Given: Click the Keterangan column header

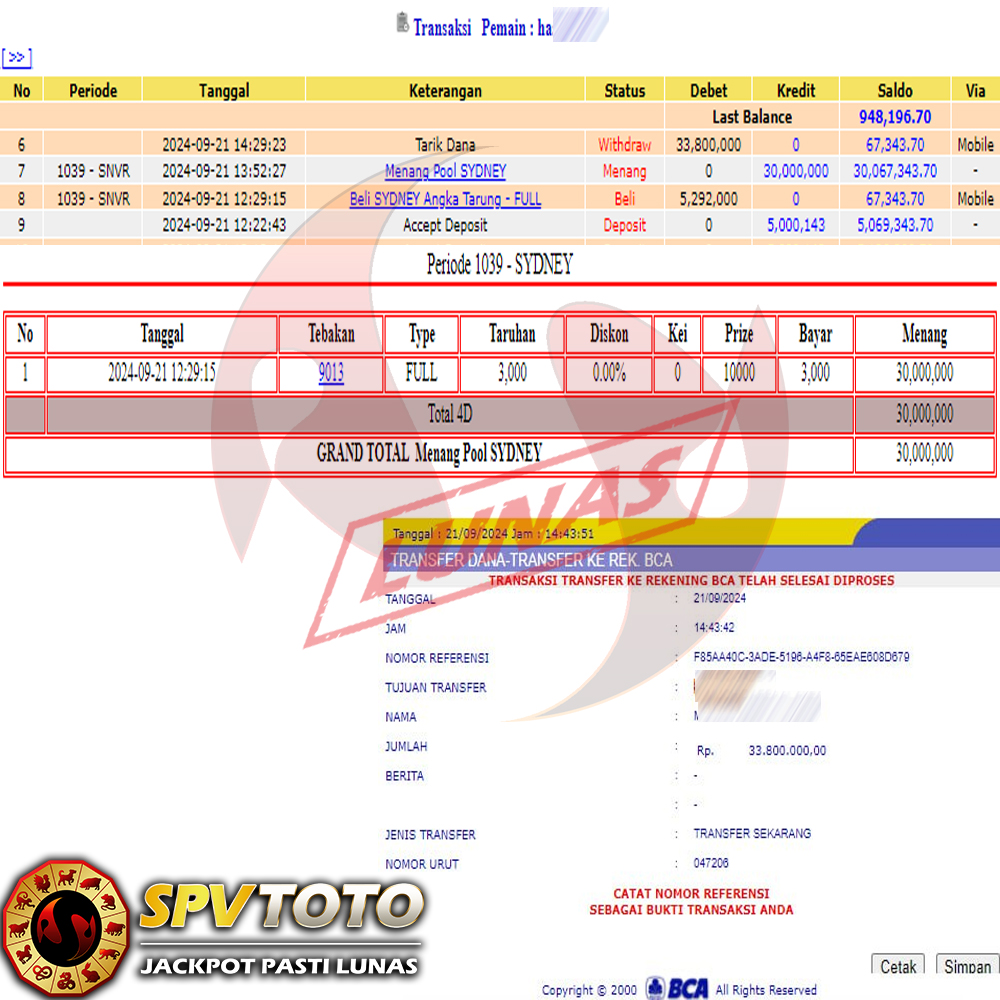Looking at the screenshot, I should [445, 90].
